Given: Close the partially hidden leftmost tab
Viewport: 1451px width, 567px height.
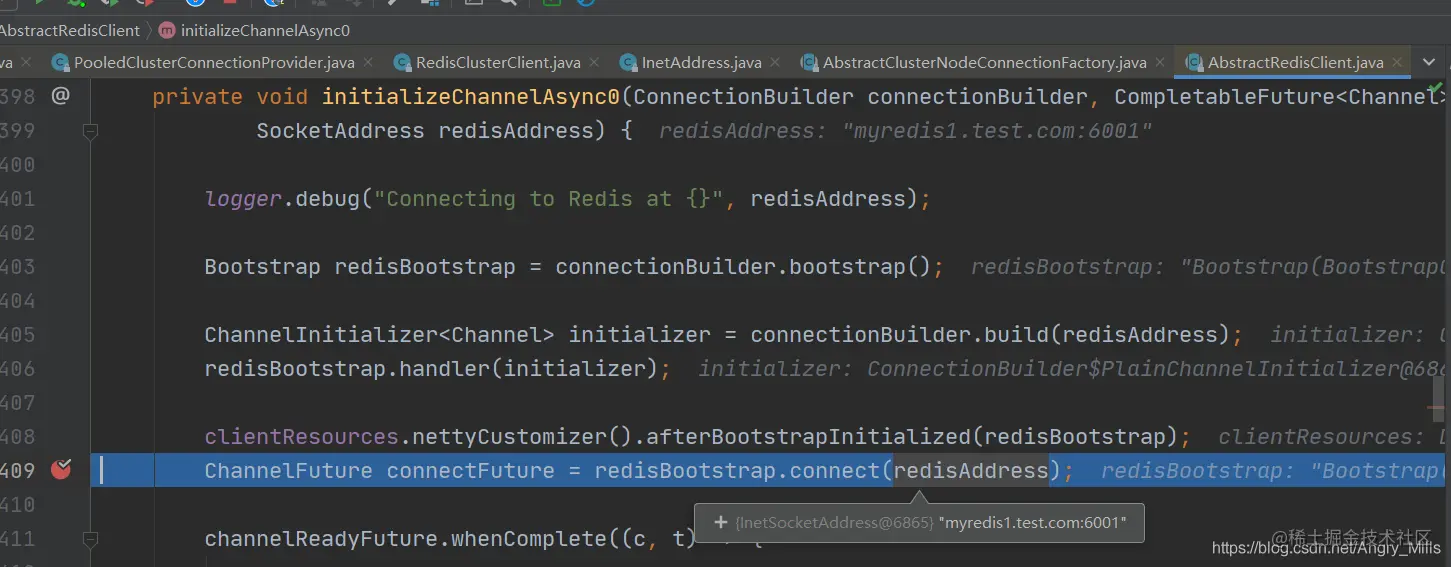Looking at the screenshot, I should pyautogui.click(x=26, y=63).
